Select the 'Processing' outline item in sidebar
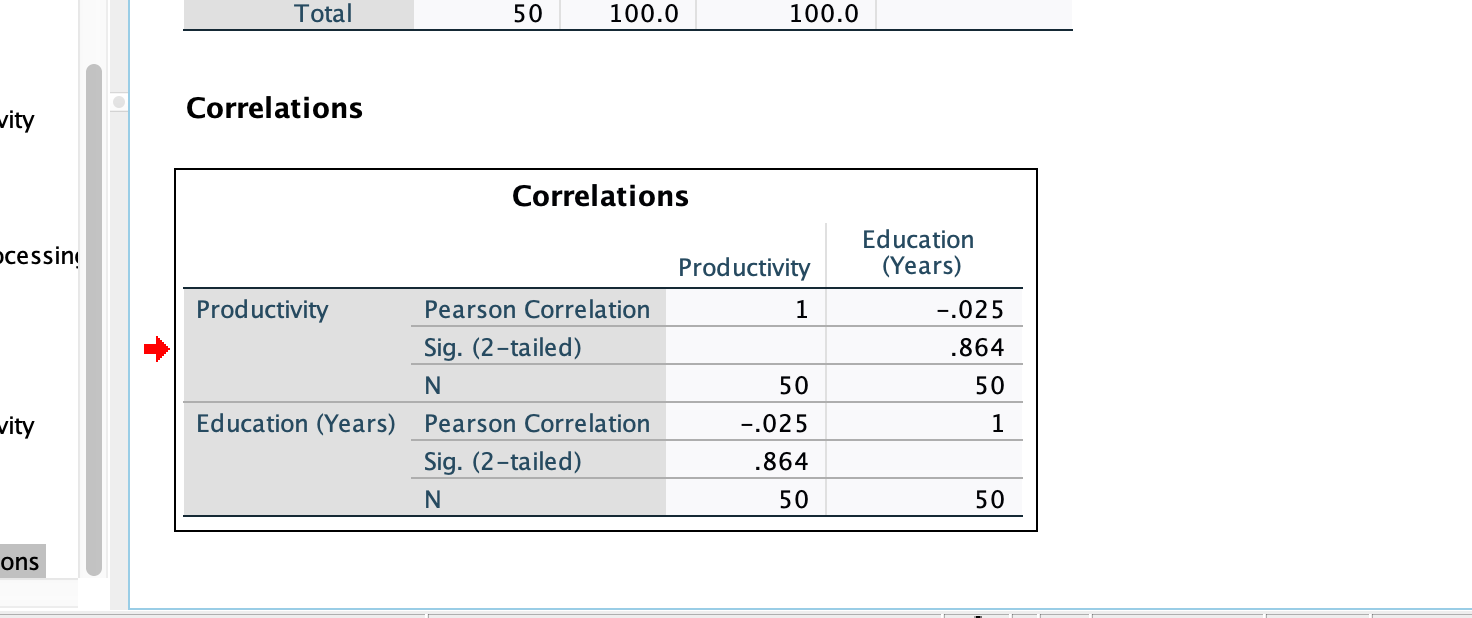Screen dimensions: 1472x618 point(40,255)
